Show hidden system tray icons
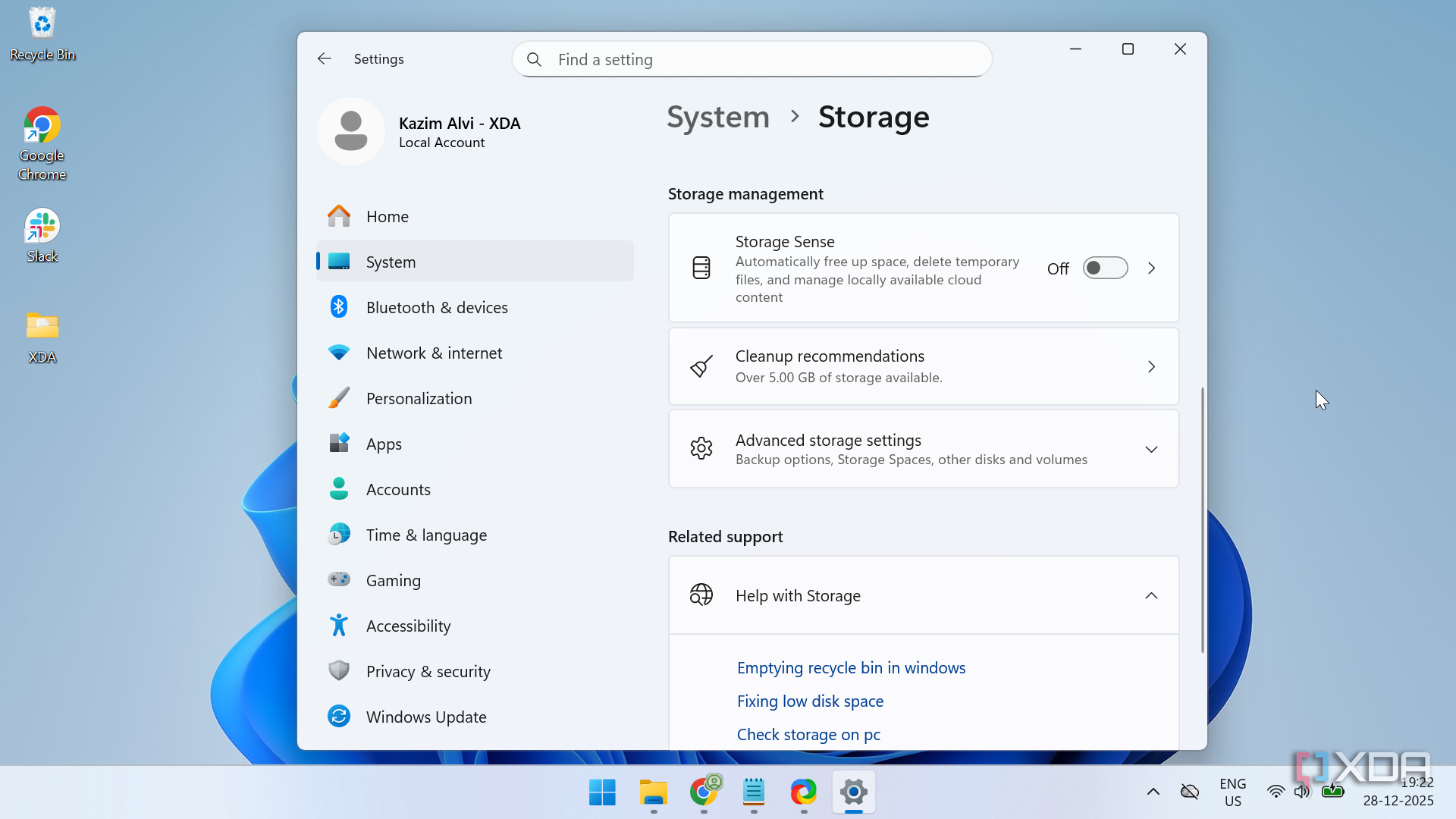The image size is (1456, 819). [x=1153, y=792]
